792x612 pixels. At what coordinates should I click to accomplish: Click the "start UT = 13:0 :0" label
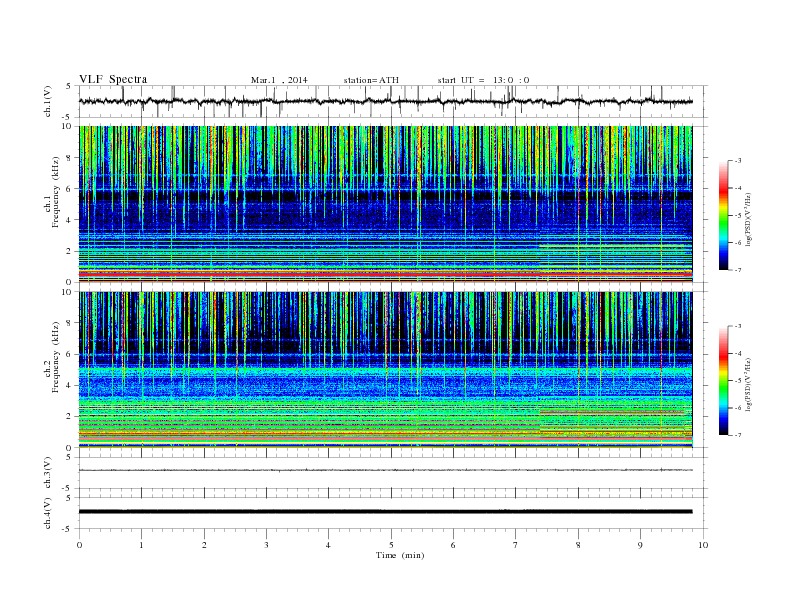pos(483,80)
